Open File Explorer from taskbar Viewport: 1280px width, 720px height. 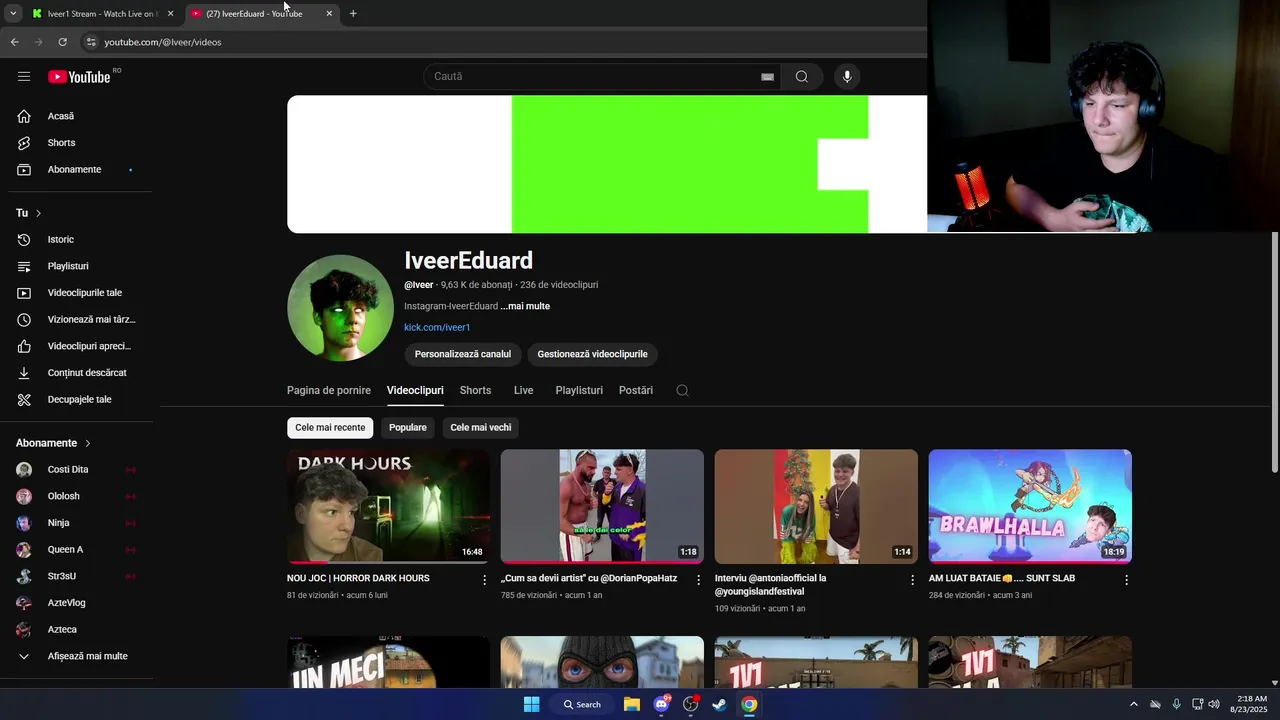[x=632, y=704]
